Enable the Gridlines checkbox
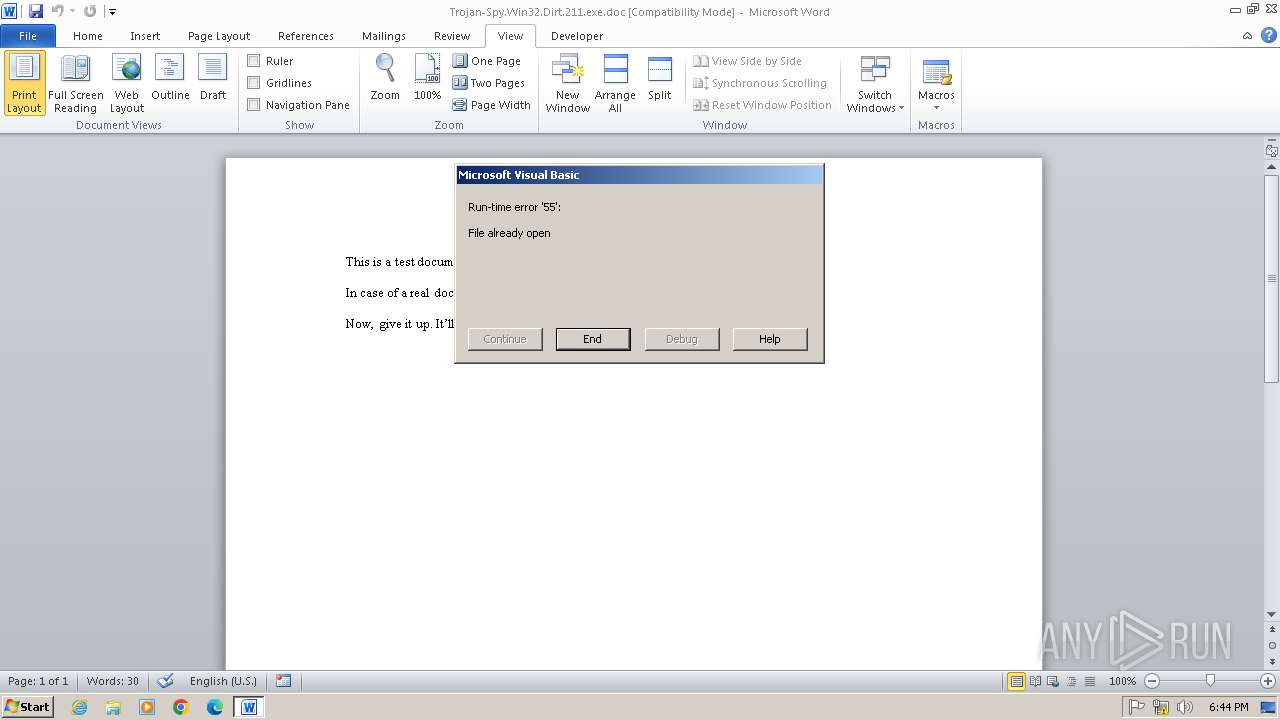Screen dimensions: 1280x720 [254, 83]
